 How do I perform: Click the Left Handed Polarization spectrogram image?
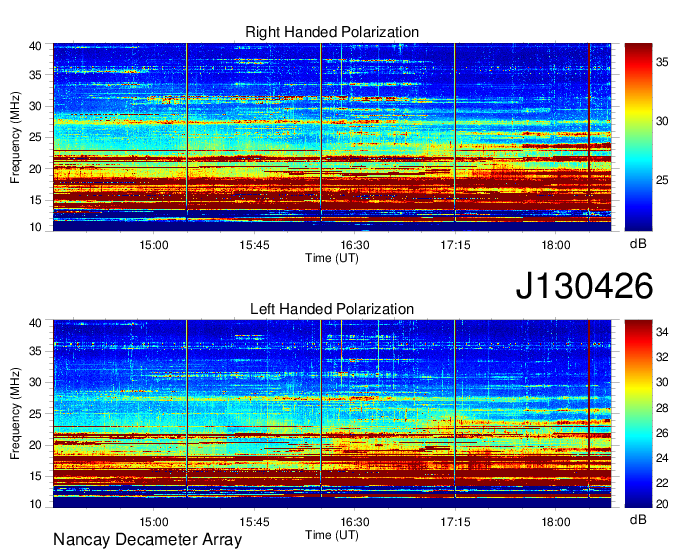(x=332, y=413)
